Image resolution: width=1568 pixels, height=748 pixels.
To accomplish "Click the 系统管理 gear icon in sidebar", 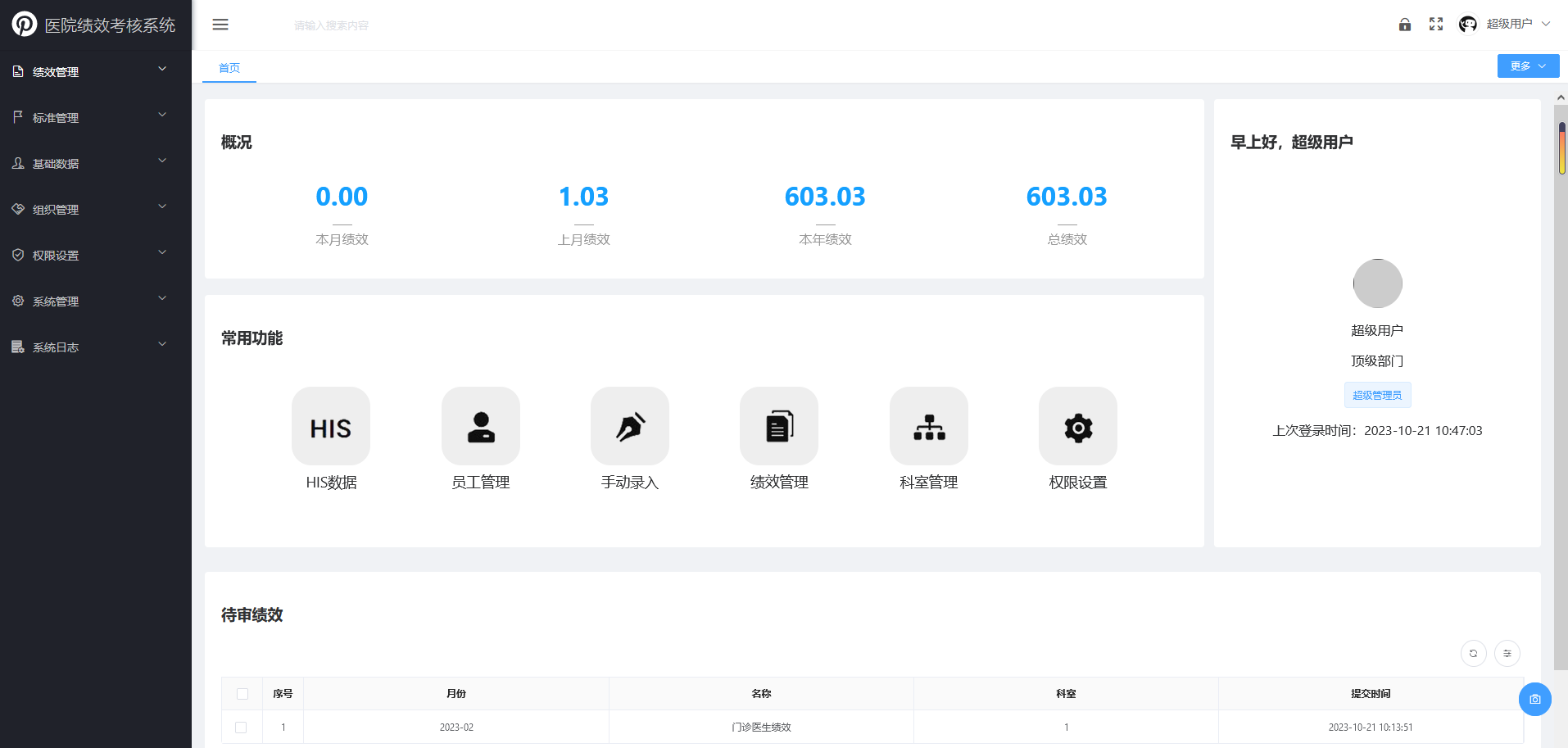I will 18,301.
